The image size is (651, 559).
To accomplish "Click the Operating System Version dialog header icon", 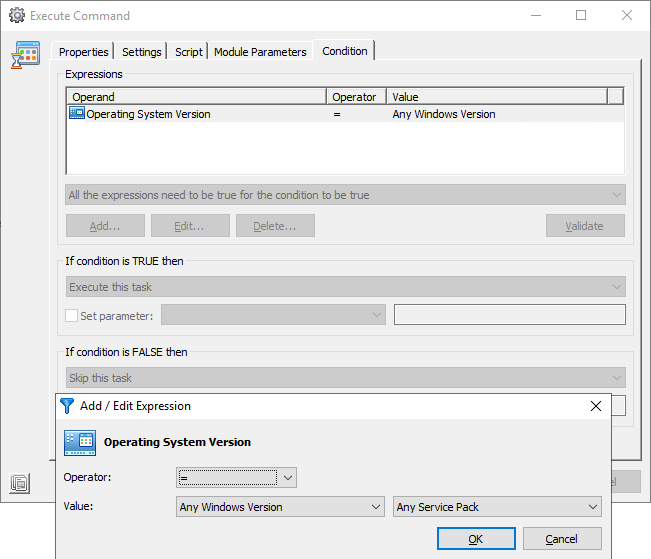I will 80,442.
